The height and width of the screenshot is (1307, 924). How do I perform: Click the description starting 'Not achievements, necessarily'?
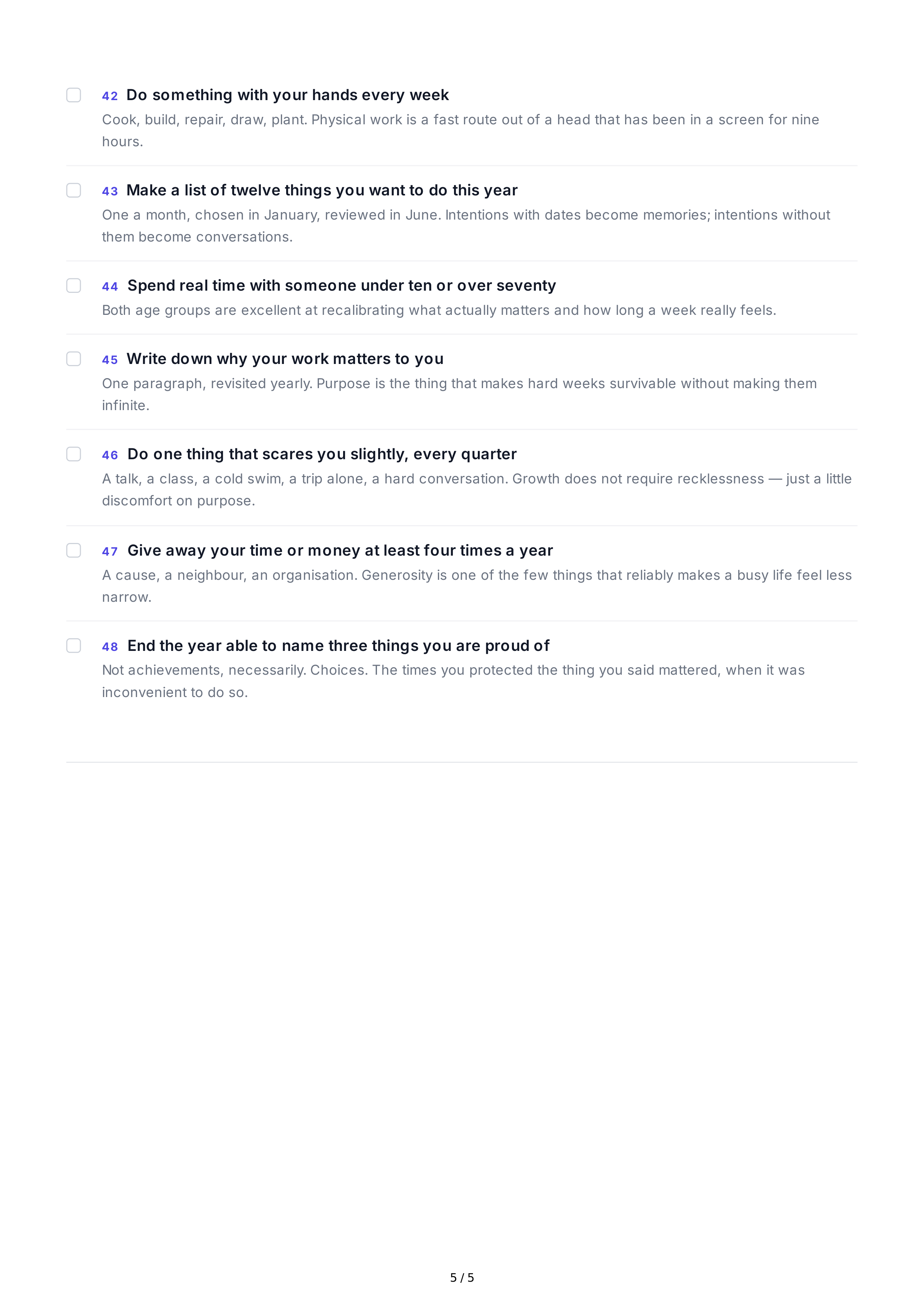(453, 681)
